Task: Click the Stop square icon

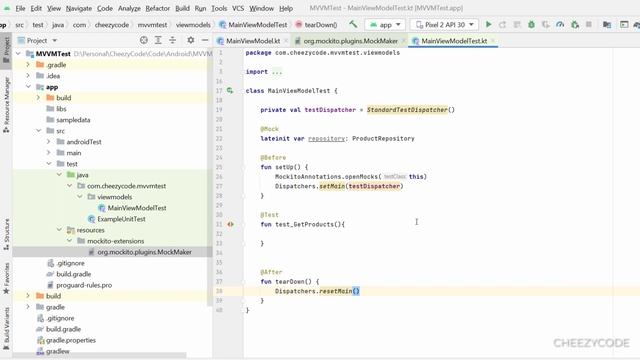Action: coord(589,24)
